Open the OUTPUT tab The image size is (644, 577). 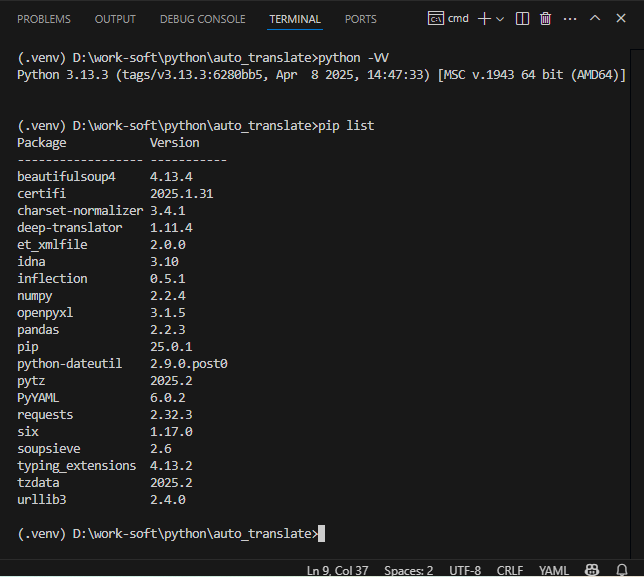tap(115, 19)
